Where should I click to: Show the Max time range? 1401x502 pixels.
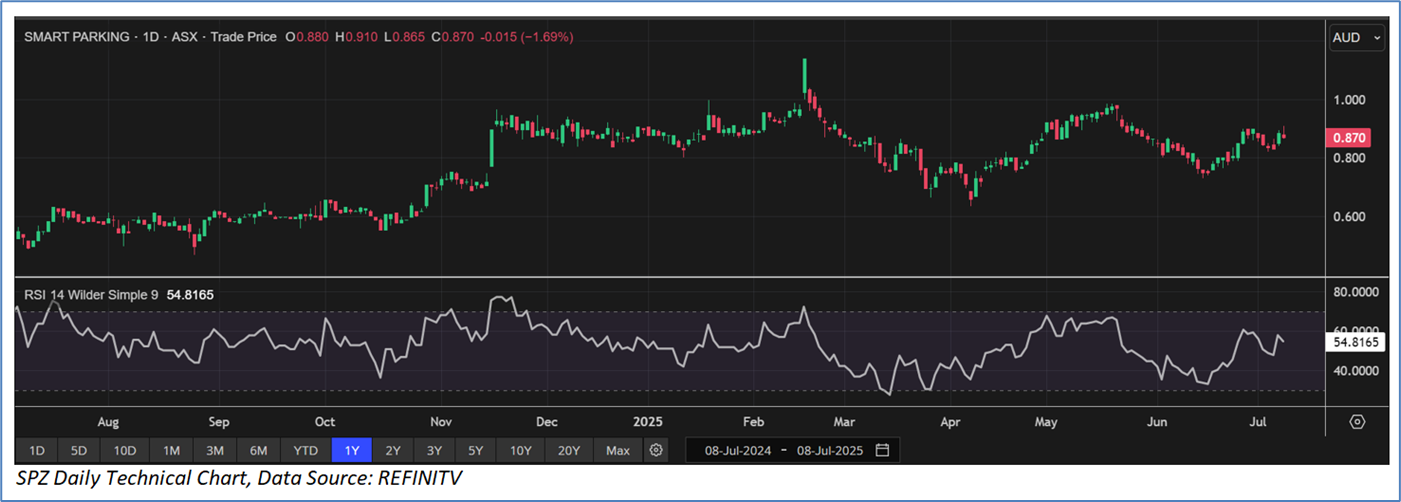coord(618,450)
